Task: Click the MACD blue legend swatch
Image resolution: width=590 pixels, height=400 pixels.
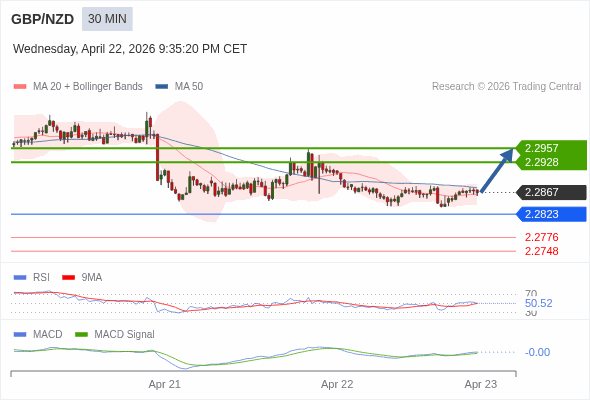Action: tap(20, 335)
